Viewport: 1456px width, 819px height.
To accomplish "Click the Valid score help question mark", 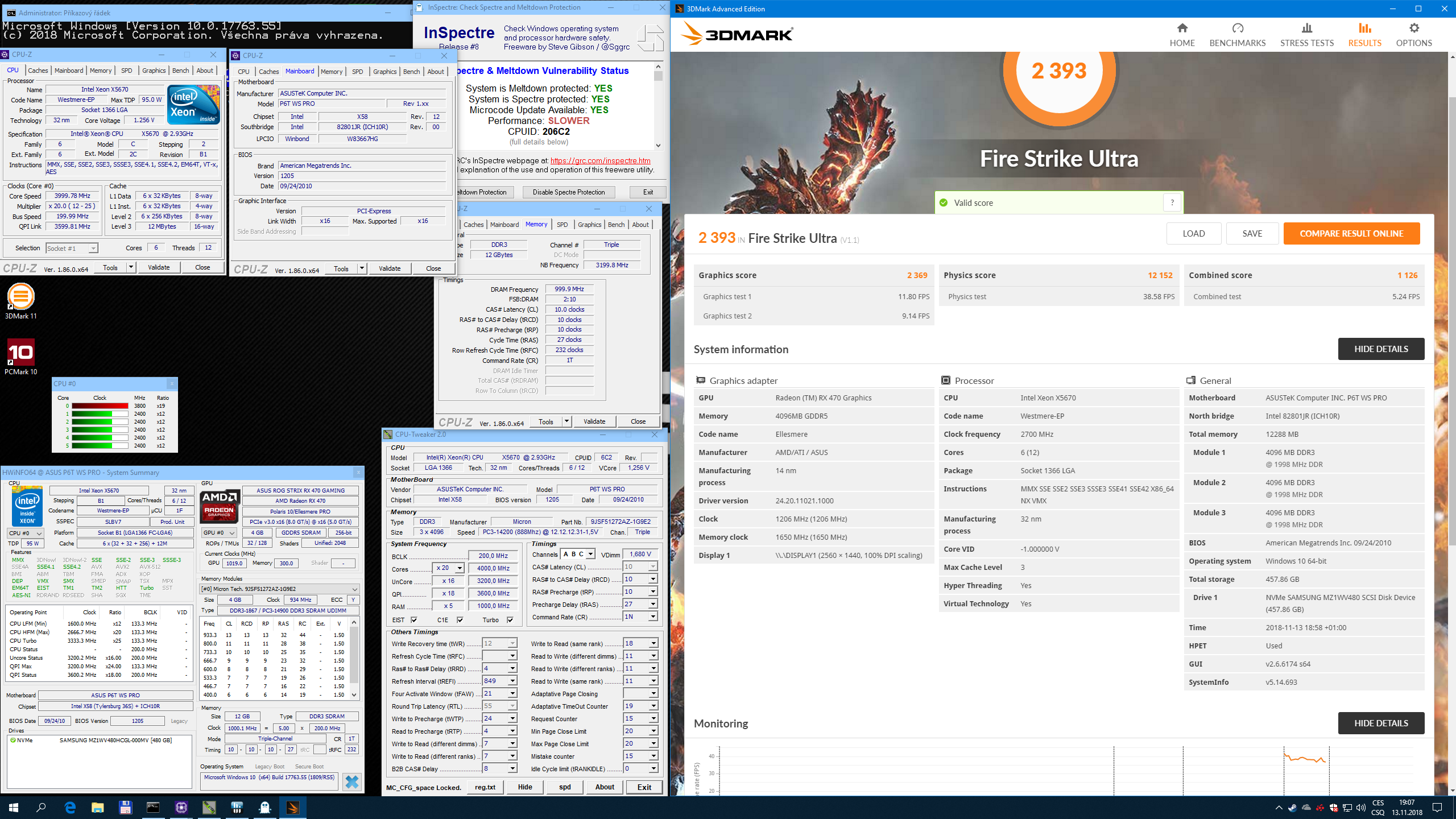I will tap(1172, 202).
